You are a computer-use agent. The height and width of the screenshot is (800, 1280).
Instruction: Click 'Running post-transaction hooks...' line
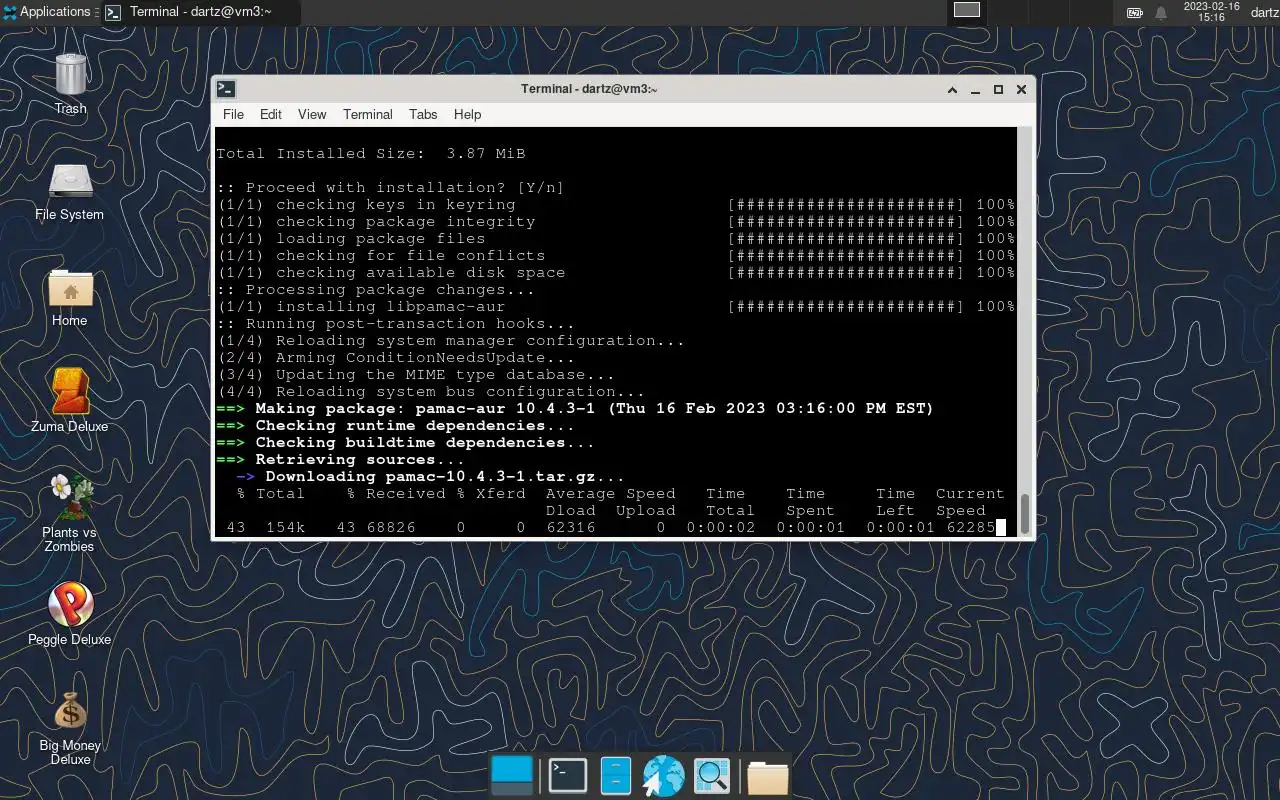pyautogui.click(x=396, y=324)
